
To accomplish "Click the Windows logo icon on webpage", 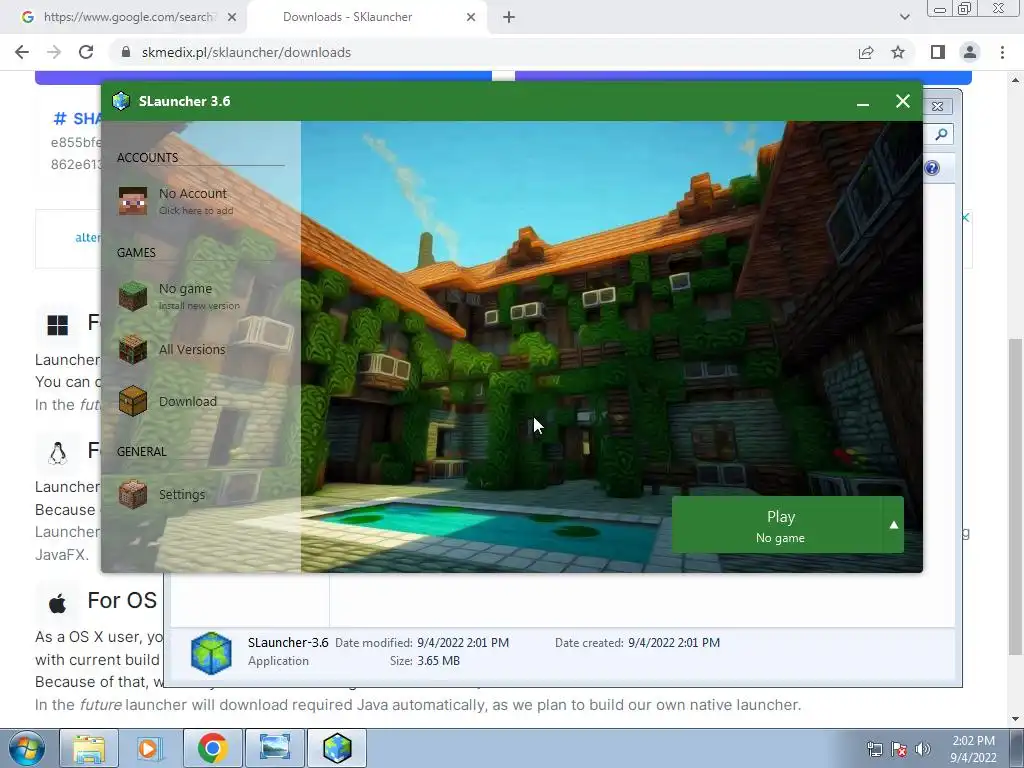I will (x=57, y=325).
